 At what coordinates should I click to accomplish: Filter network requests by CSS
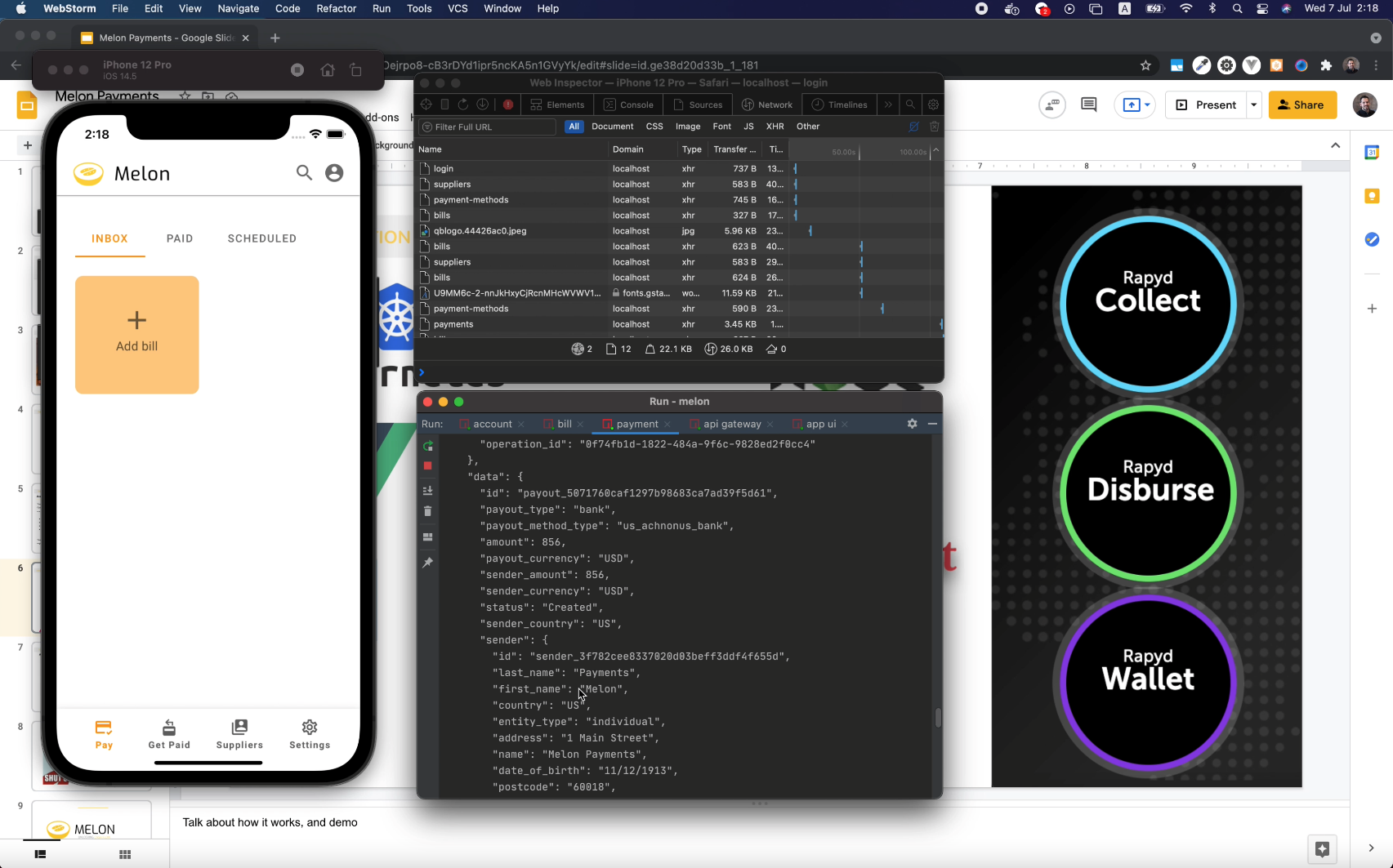[654, 127]
